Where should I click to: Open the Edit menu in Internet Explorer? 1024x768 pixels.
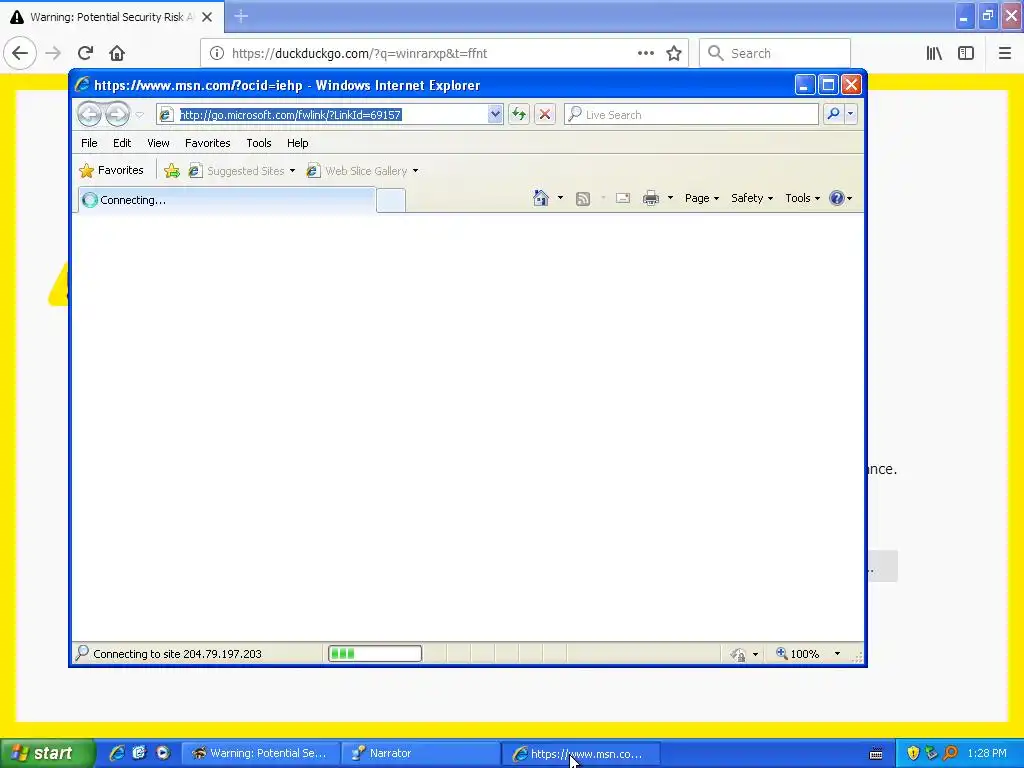tap(122, 143)
